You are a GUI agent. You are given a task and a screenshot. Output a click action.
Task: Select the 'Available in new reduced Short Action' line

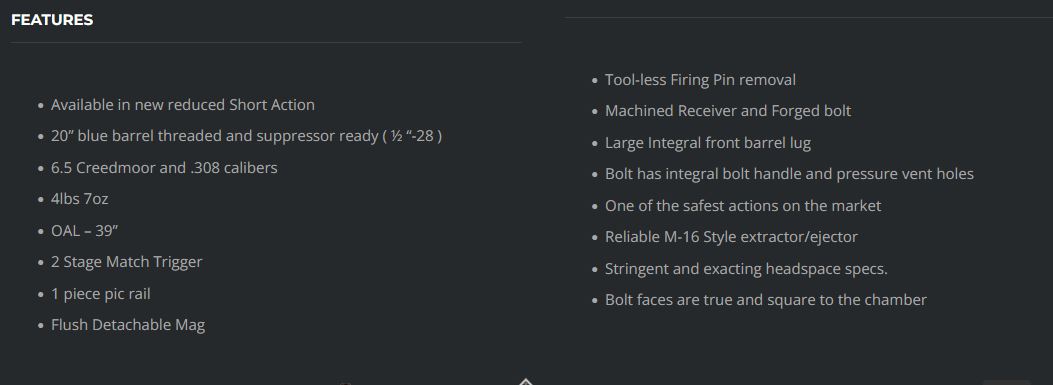point(183,105)
